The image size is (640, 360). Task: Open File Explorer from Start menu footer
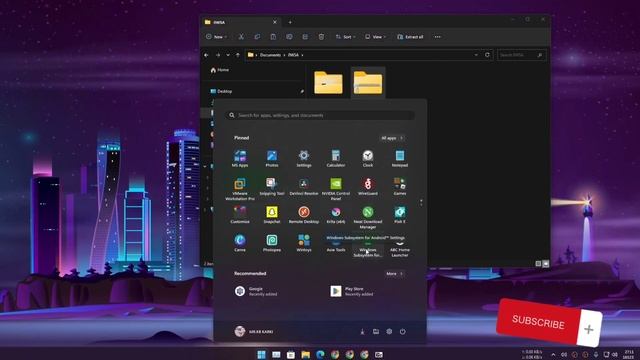pyautogui.click(x=376, y=332)
